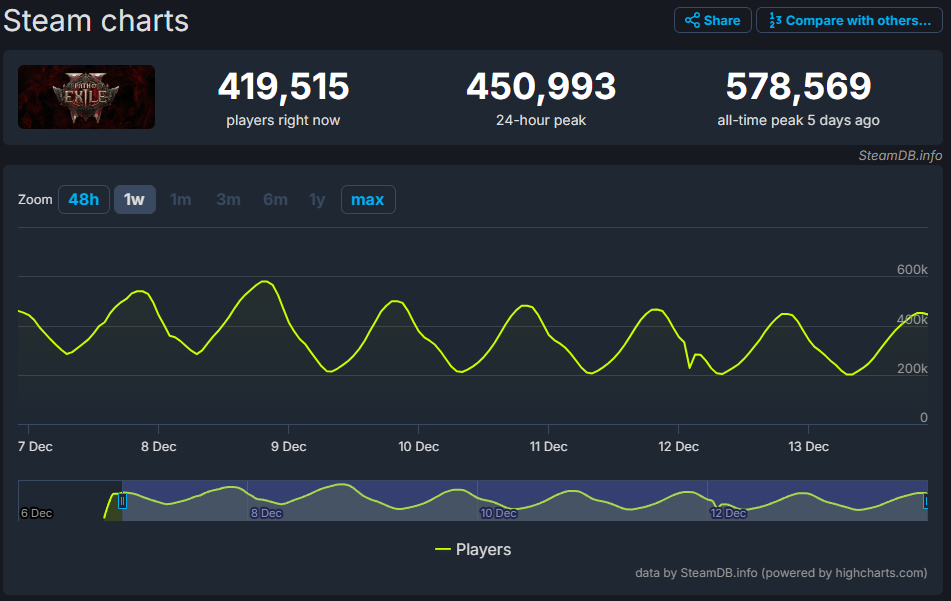Click the green Players legend line marker

pyautogui.click(x=443, y=549)
